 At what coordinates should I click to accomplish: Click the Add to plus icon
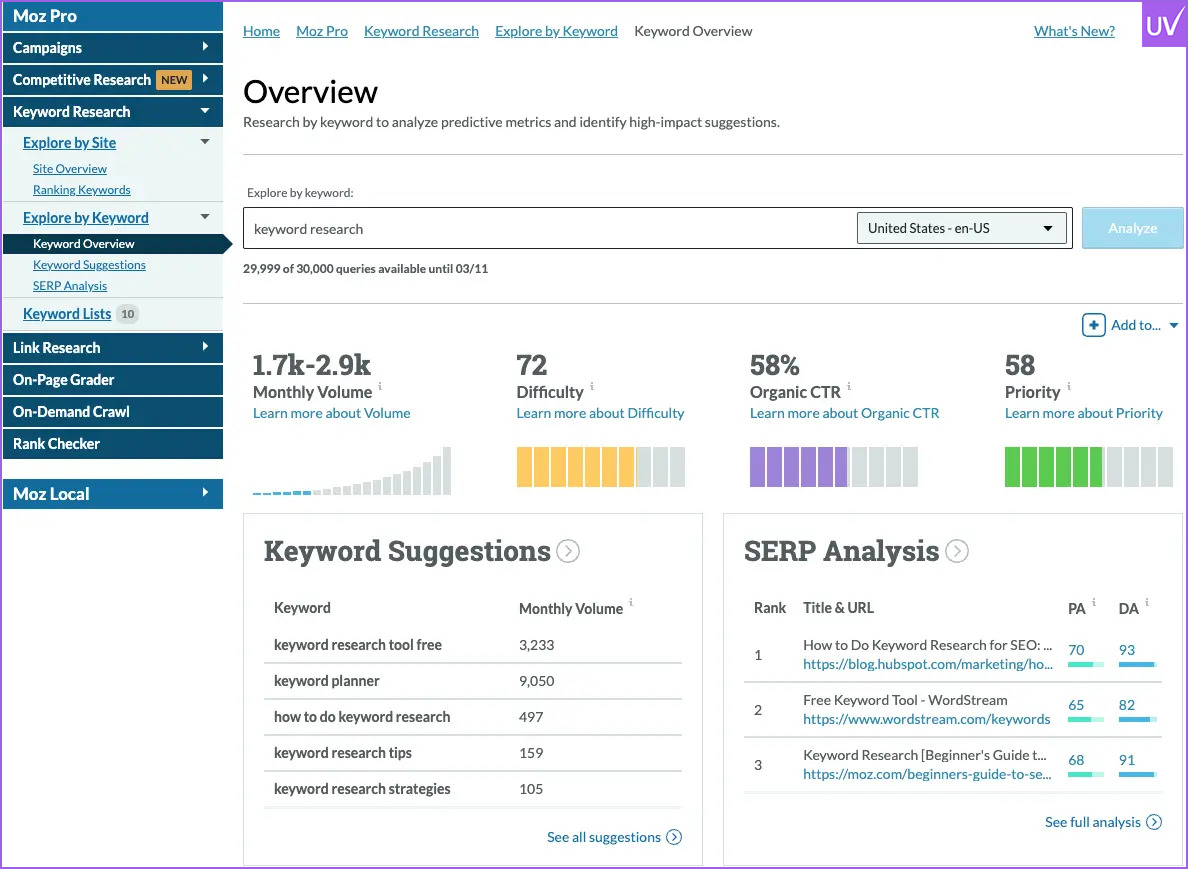coord(1093,325)
